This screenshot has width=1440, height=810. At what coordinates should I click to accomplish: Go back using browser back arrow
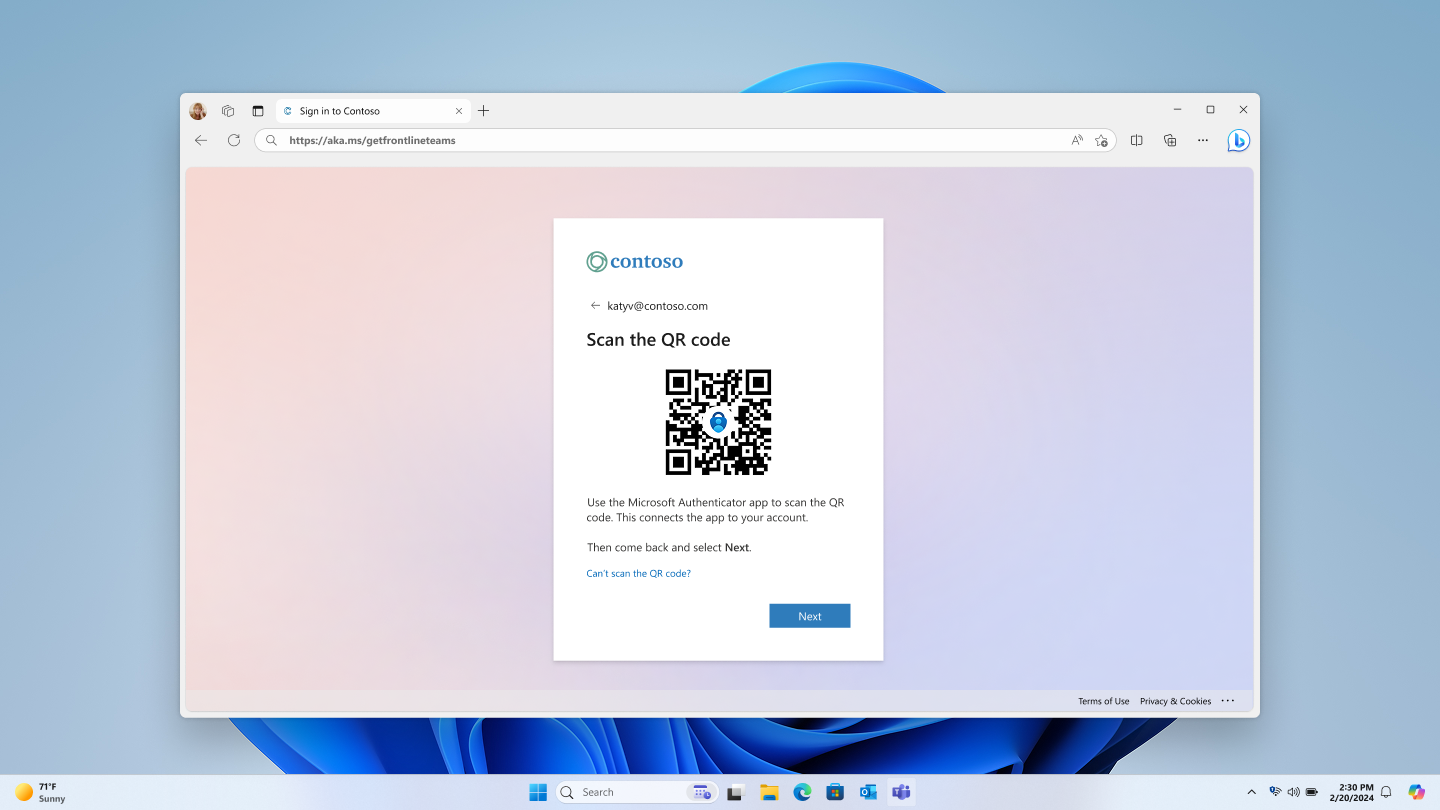tap(201, 140)
